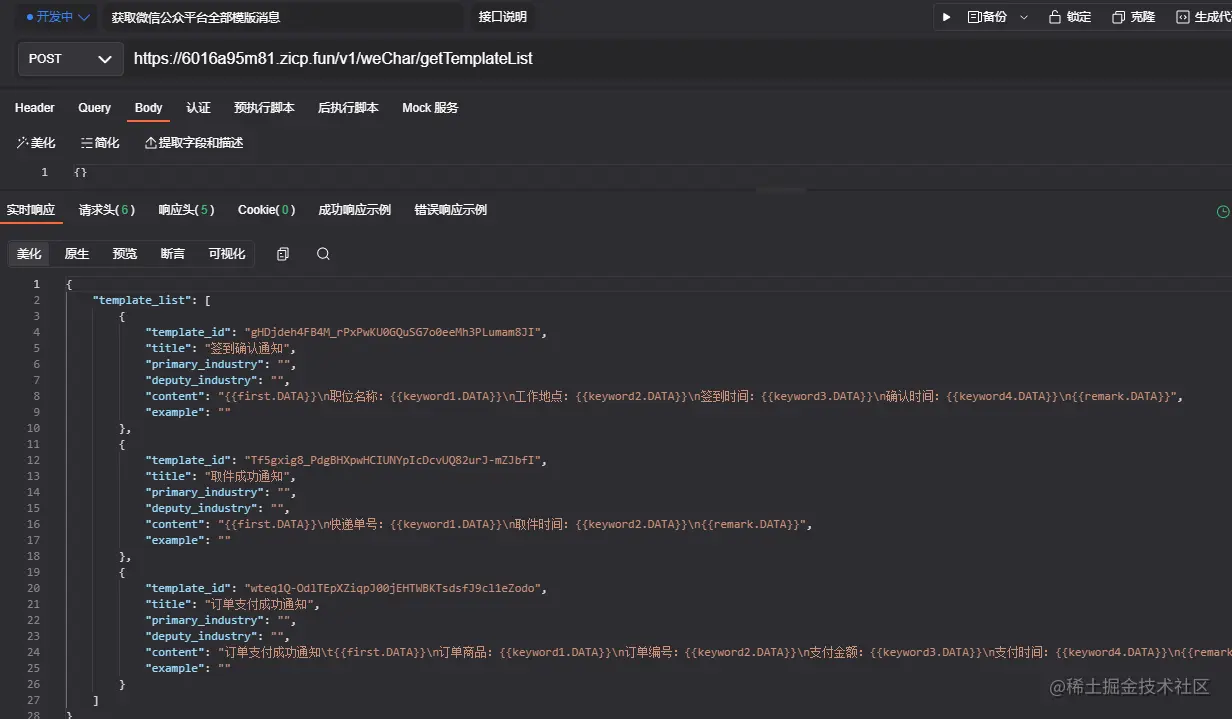Click 简化 simplify body button
This screenshot has height=719, width=1232.
(x=100, y=143)
